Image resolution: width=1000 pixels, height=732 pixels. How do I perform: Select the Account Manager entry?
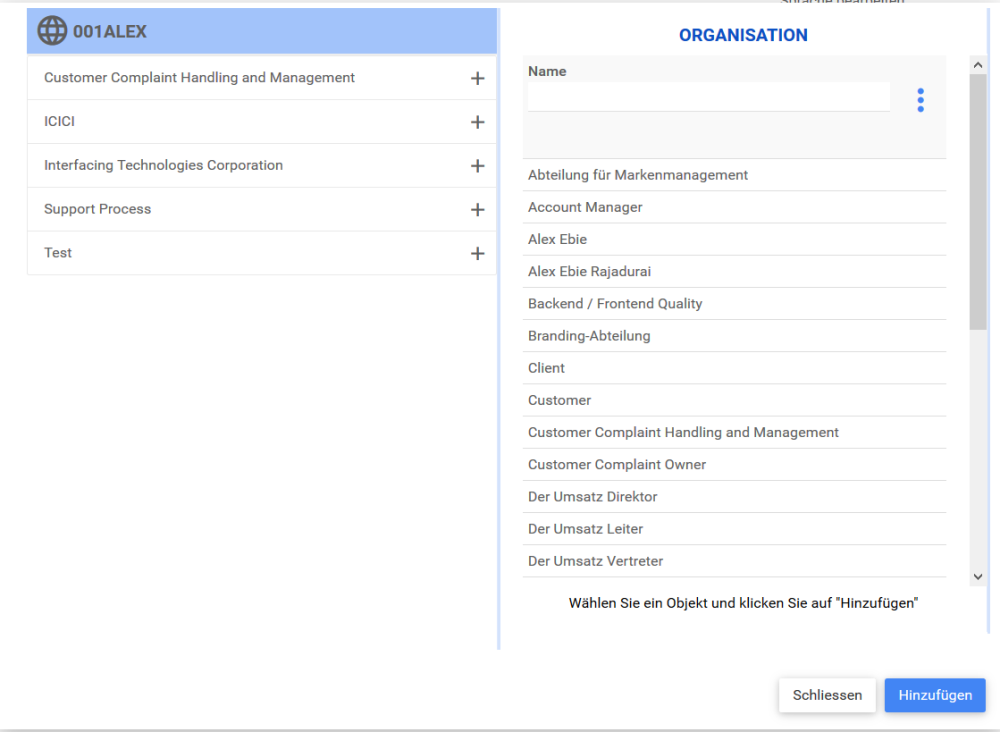[x=585, y=207]
